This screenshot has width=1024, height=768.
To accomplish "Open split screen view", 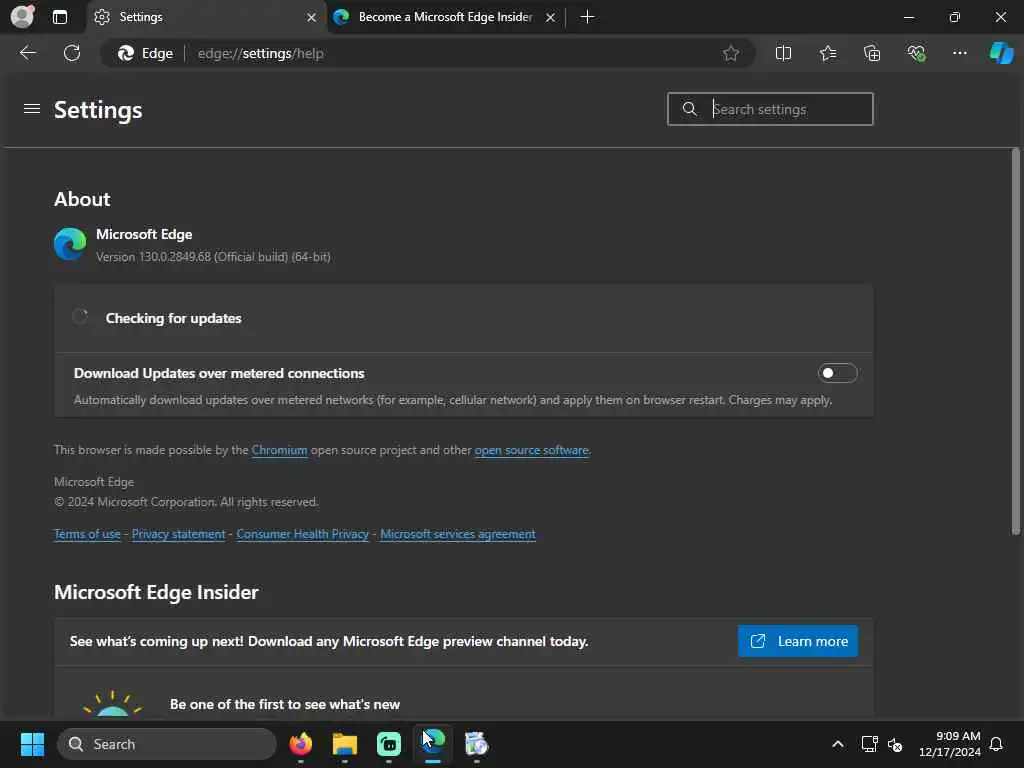I will click(783, 54).
